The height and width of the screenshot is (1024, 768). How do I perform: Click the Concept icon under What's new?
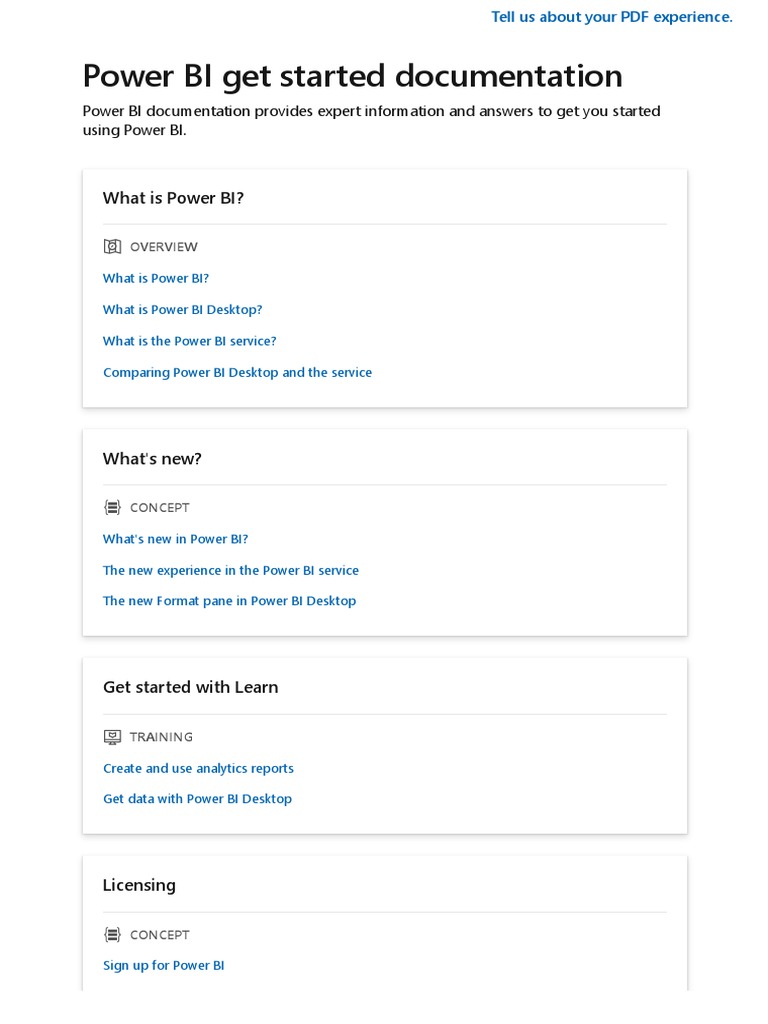(x=112, y=508)
